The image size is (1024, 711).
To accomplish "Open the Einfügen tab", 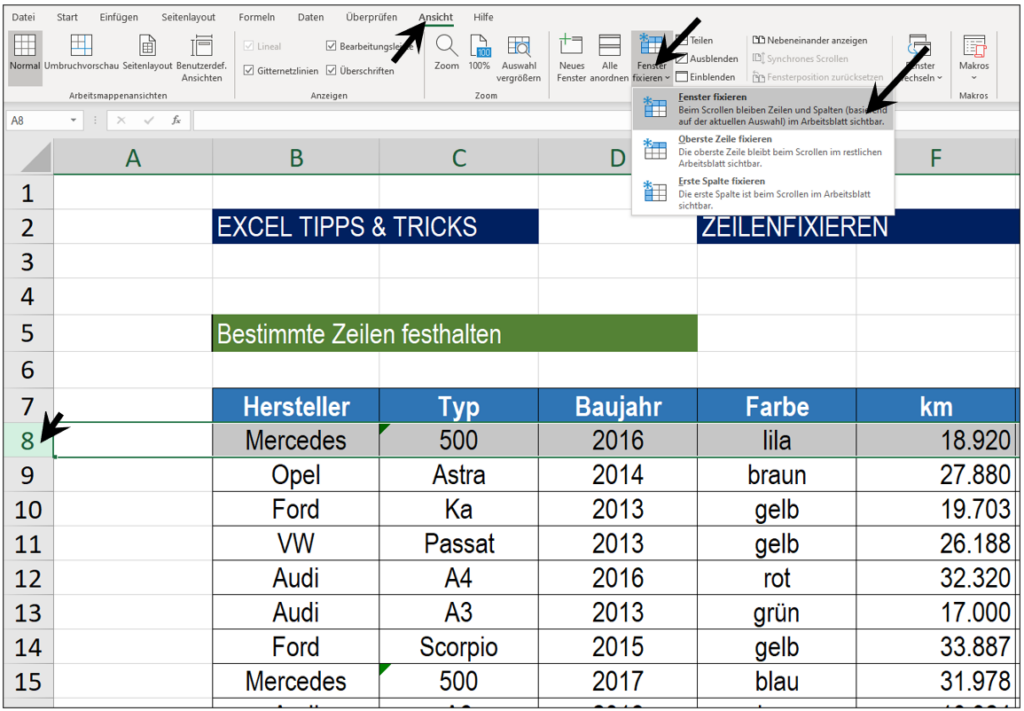I will 119,18.
